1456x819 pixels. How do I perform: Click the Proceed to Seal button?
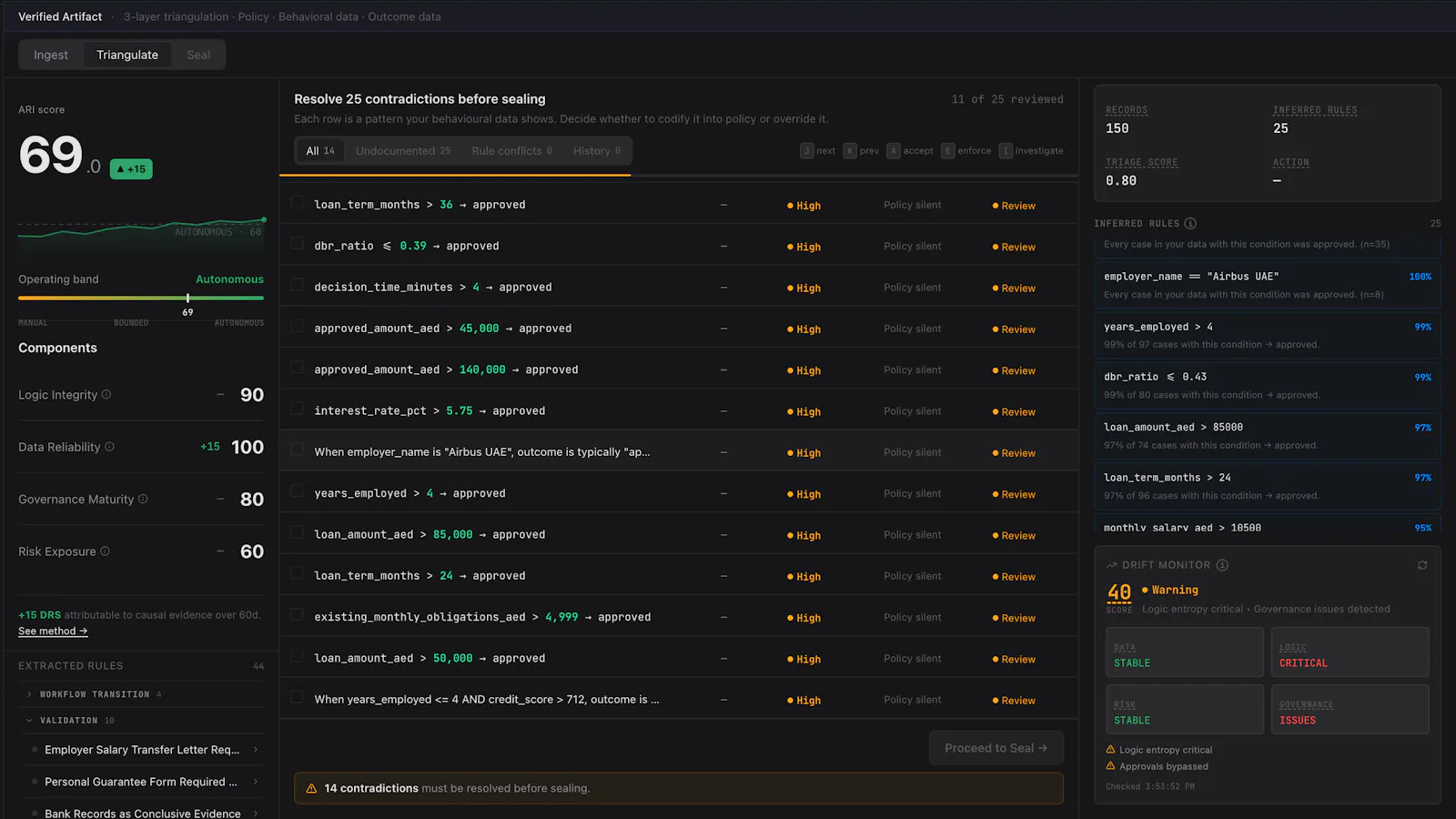click(996, 748)
